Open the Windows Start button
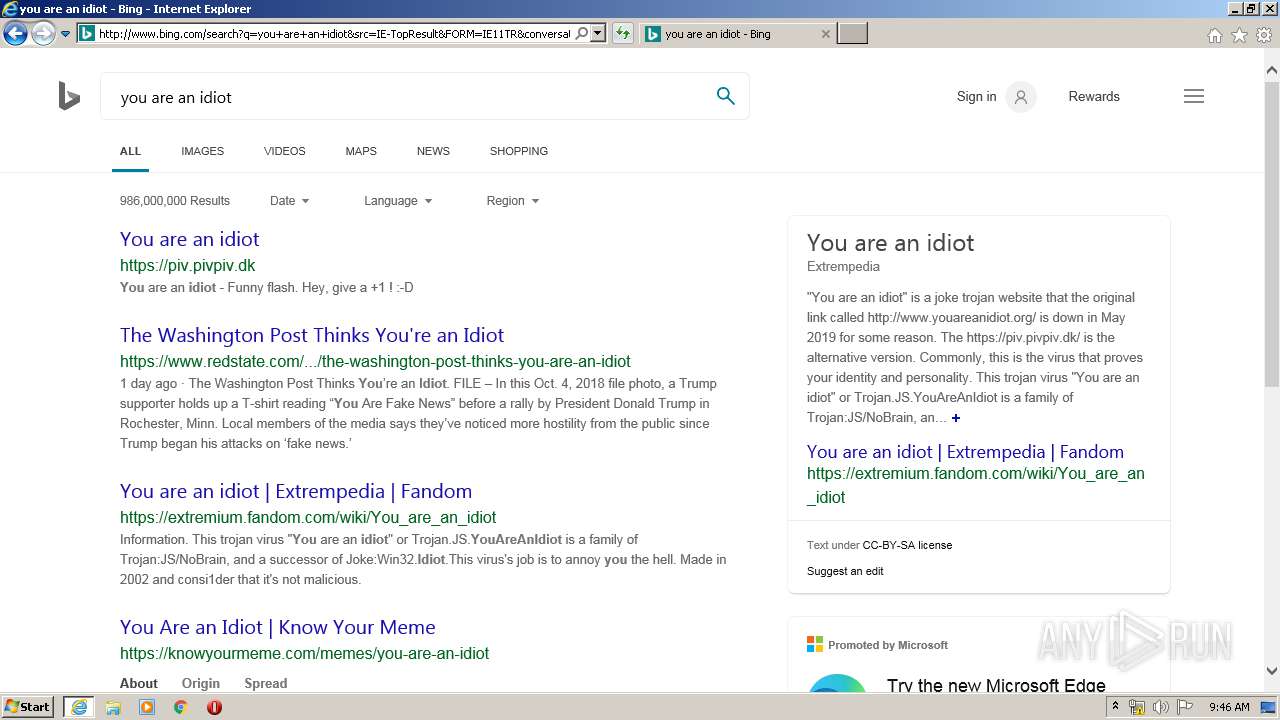Image resolution: width=1280 pixels, height=720 pixels. coord(27,706)
